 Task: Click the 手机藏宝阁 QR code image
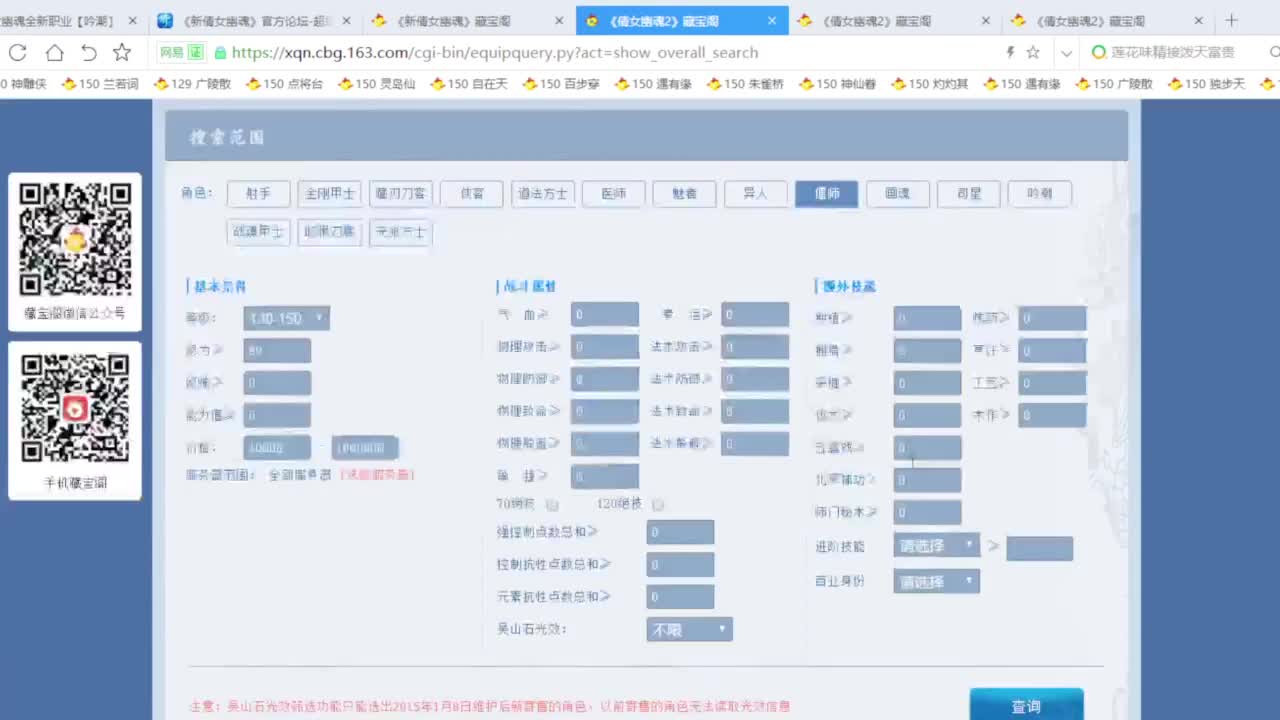pyautogui.click(x=75, y=408)
